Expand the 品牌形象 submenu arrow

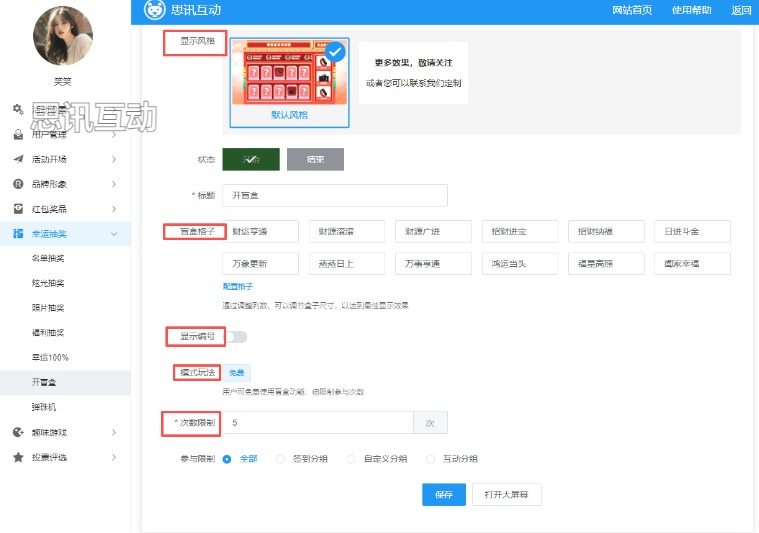(114, 184)
